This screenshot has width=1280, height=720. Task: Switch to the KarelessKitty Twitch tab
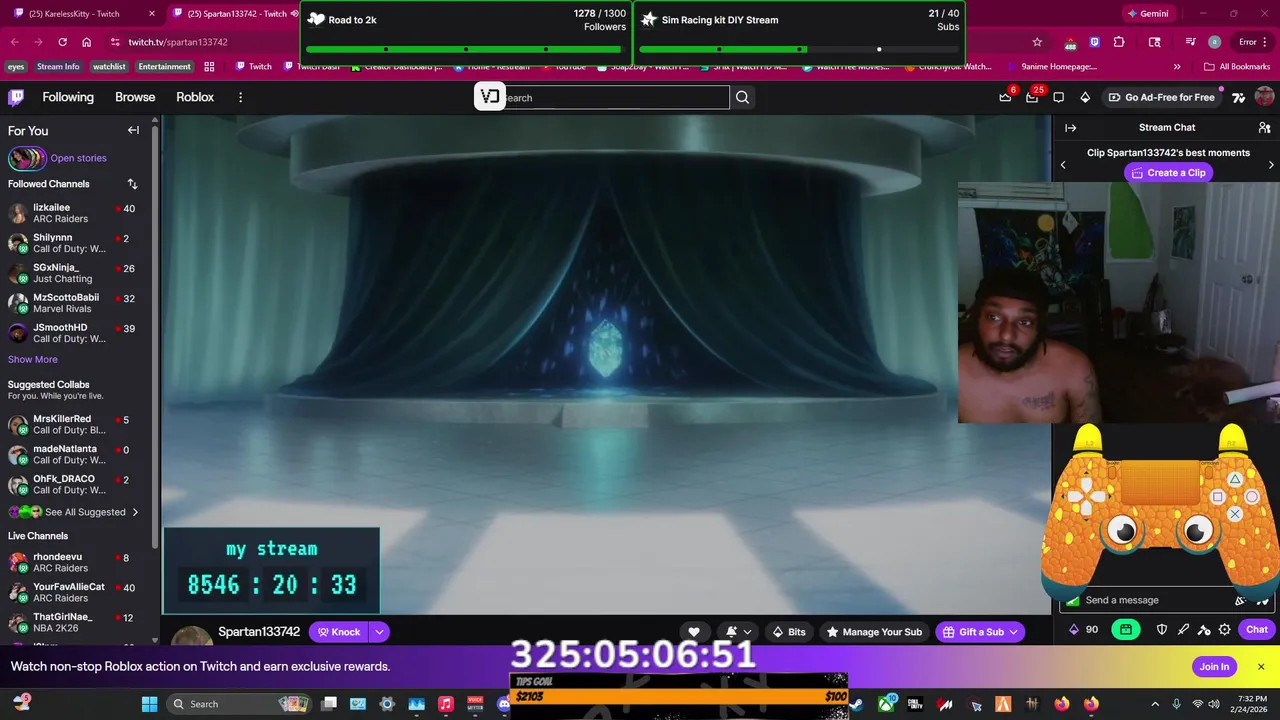pos(82,14)
